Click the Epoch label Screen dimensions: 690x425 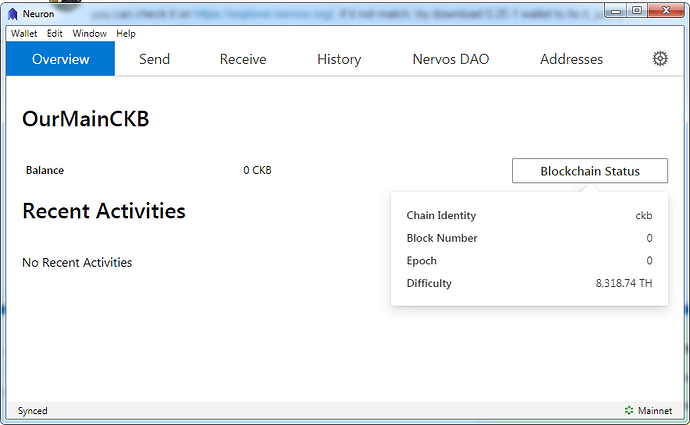point(422,260)
